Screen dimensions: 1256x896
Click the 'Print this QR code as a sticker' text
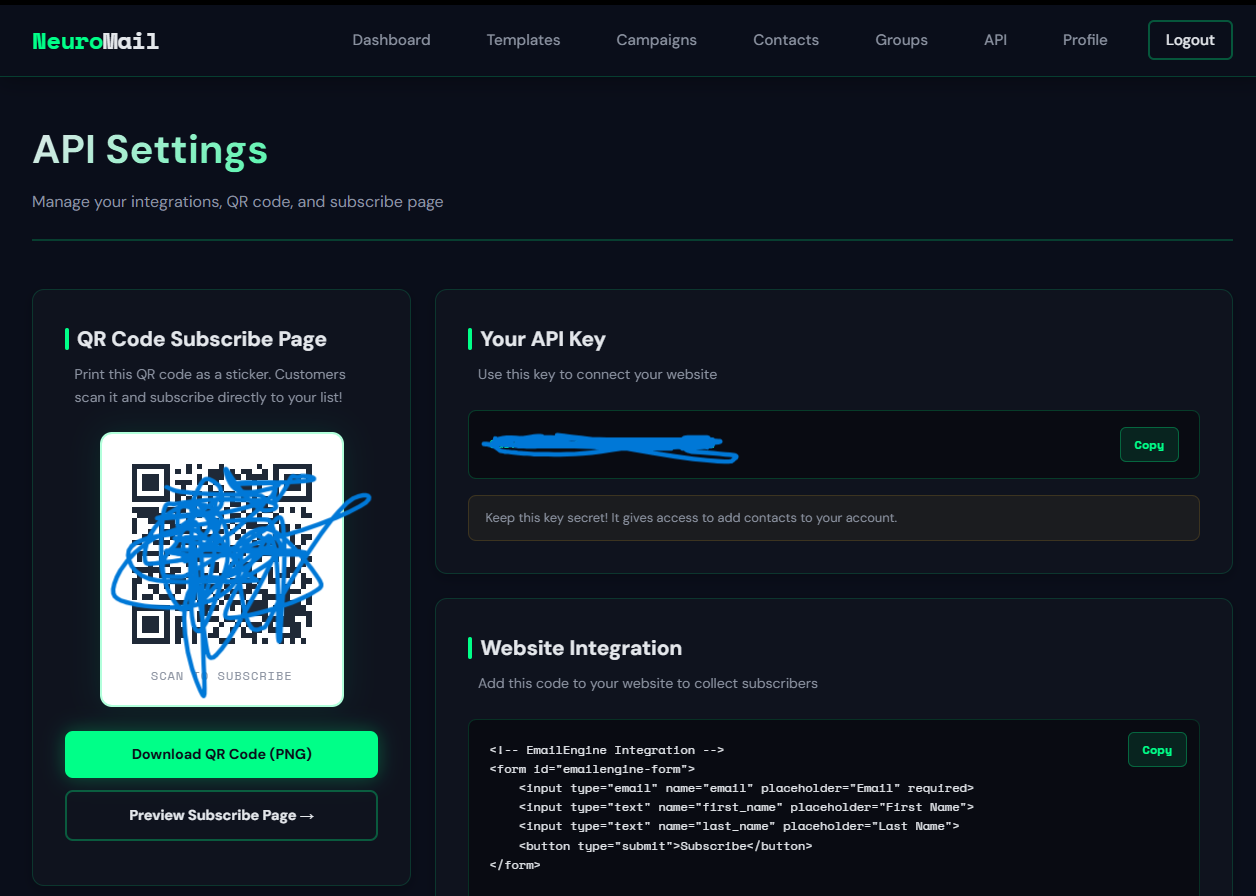(210, 385)
